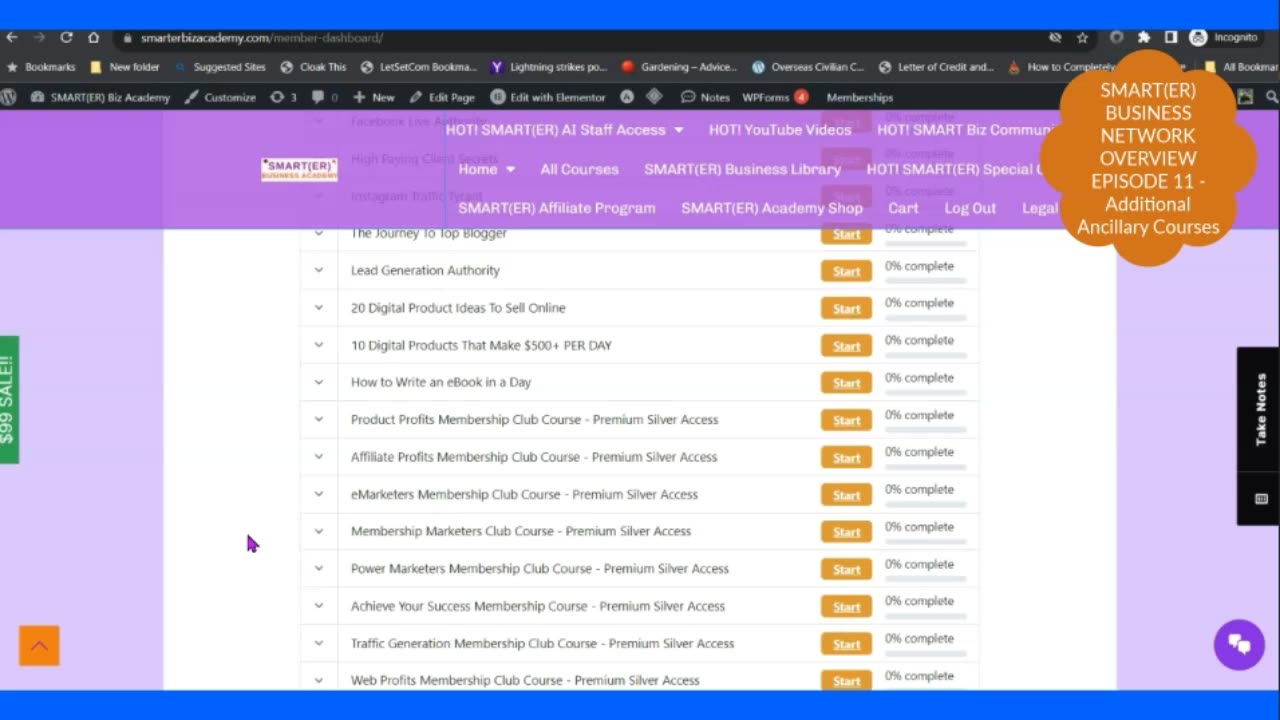The height and width of the screenshot is (720, 1280).
Task: Open the Take Notes side tab
Action: [x=1260, y=409]
